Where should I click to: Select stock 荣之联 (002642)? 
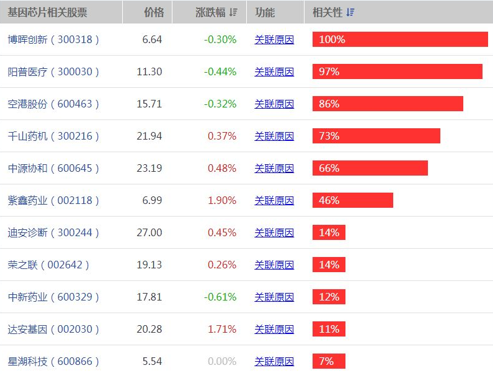48,265
